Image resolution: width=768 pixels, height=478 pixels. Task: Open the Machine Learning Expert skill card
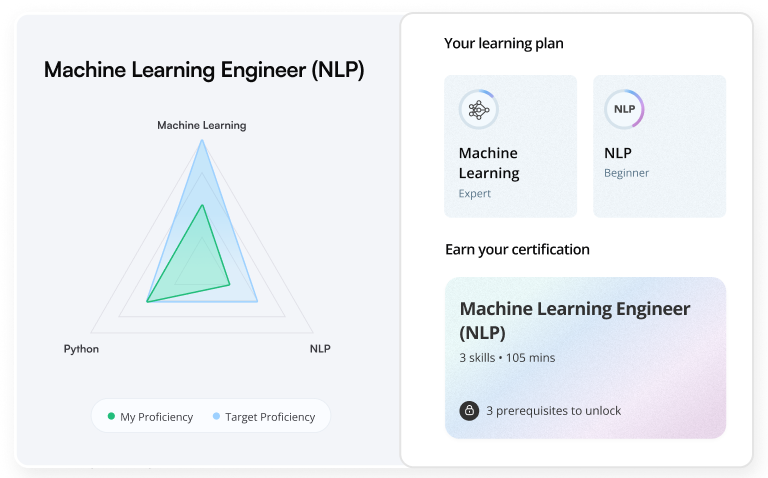(x=510, y=146)
